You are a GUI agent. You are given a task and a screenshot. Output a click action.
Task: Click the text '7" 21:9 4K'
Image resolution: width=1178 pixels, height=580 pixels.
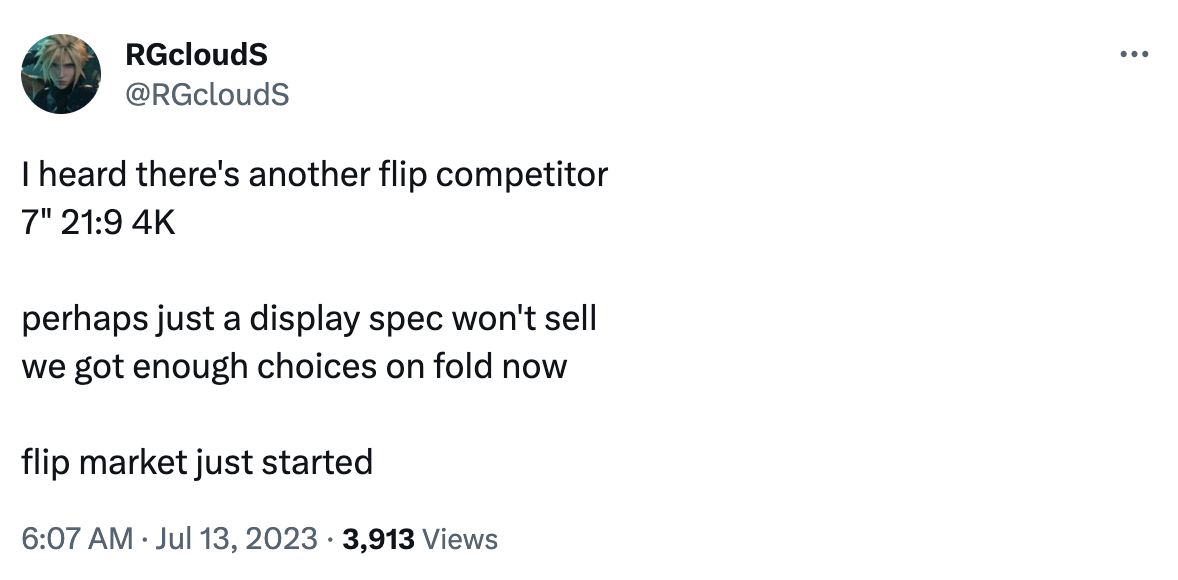coord(98,222)
